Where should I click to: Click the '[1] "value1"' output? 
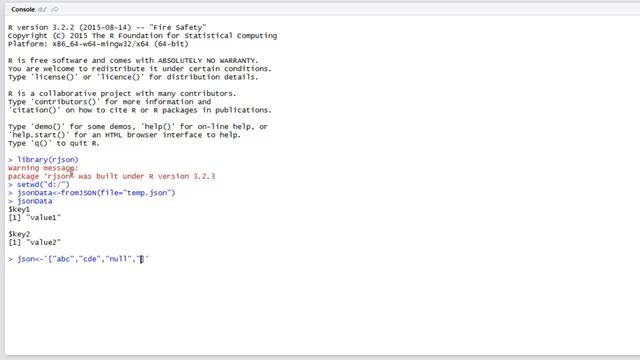[34, 218]
